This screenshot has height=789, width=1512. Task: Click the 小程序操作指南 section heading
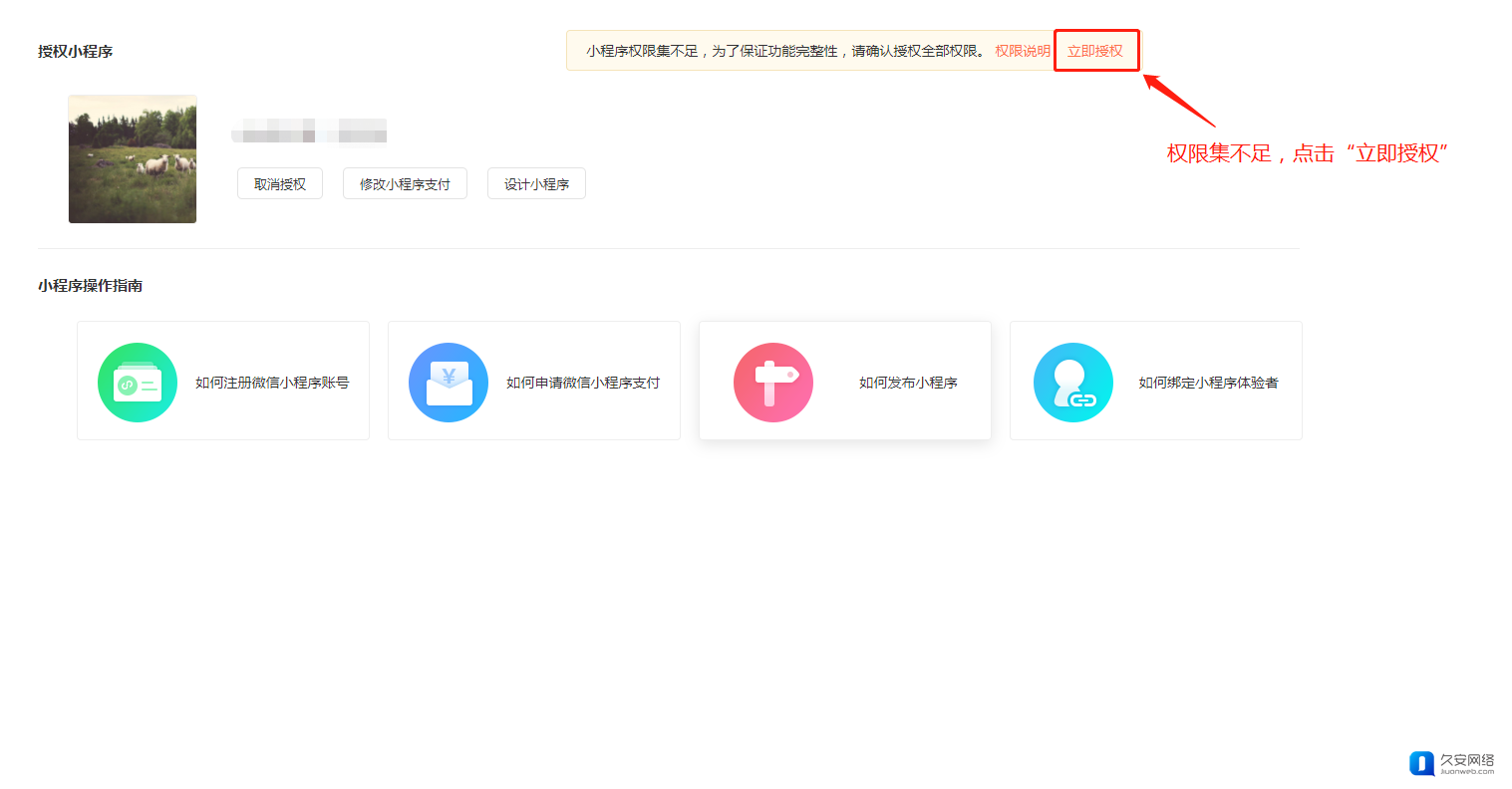90,286
